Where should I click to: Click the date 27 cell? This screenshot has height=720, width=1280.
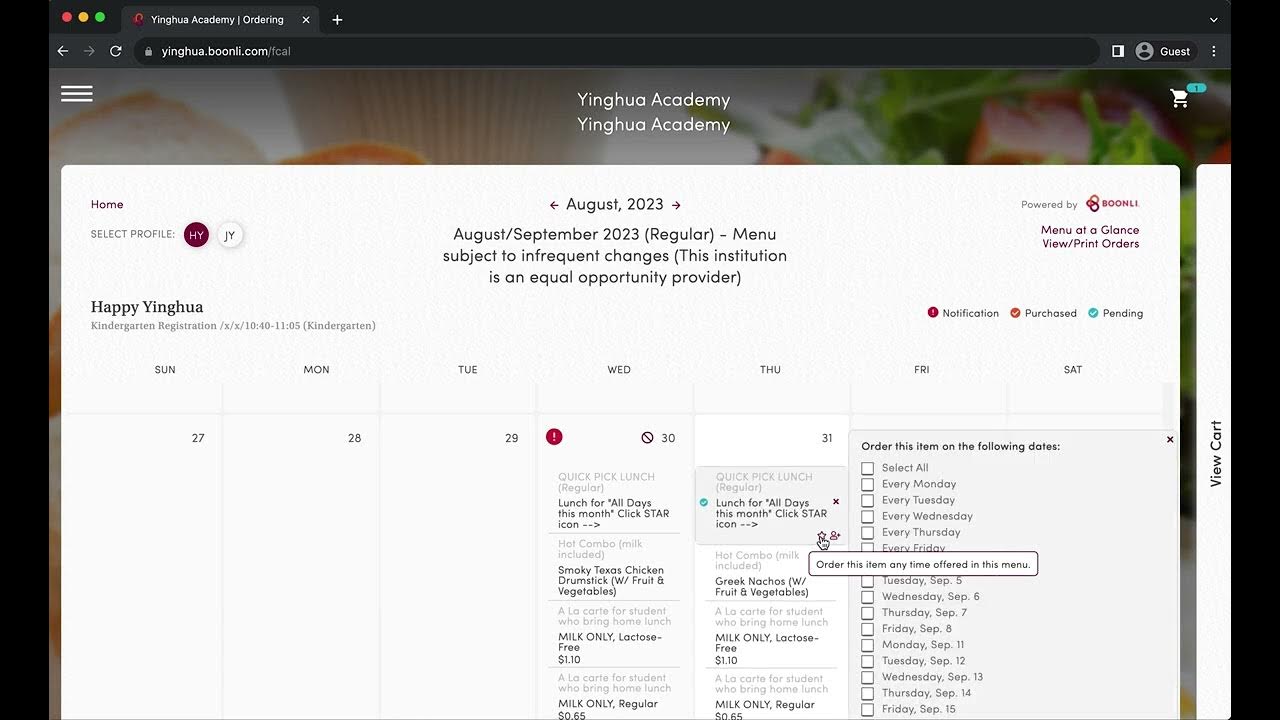click(x=142, y=566)
